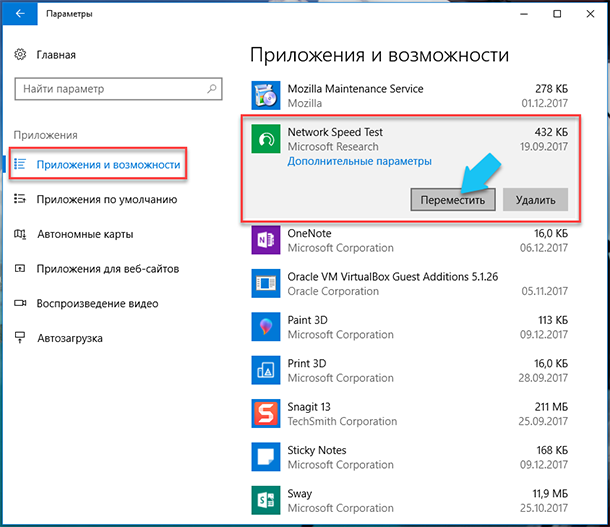Click the Home gear icon
This screenshot has height=527, width=610.
(20, 54)
